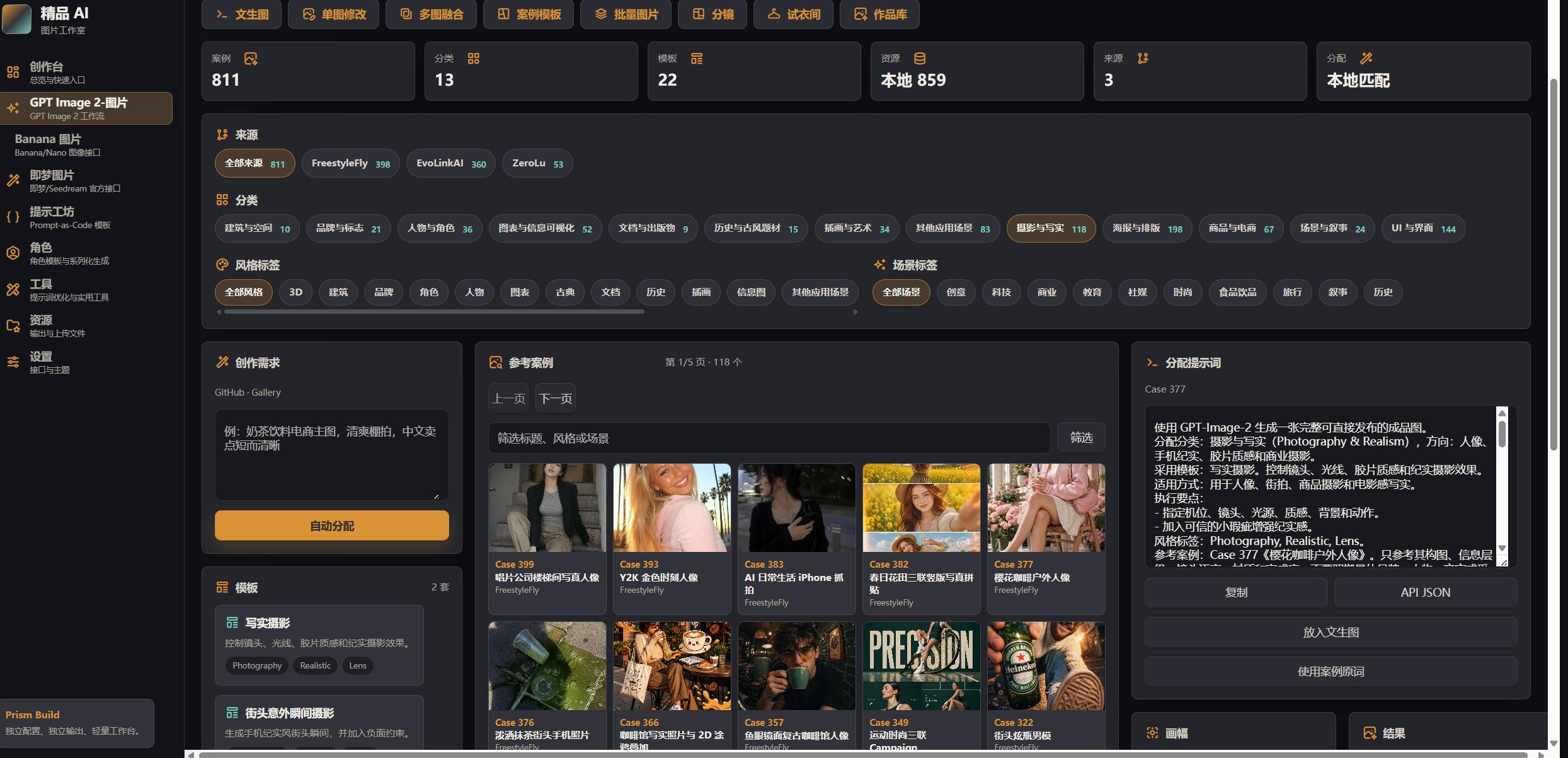Filter by EvoLinkAI 360 source
The width and height of the screenshot is (1568, 758).
pos(451,163)
